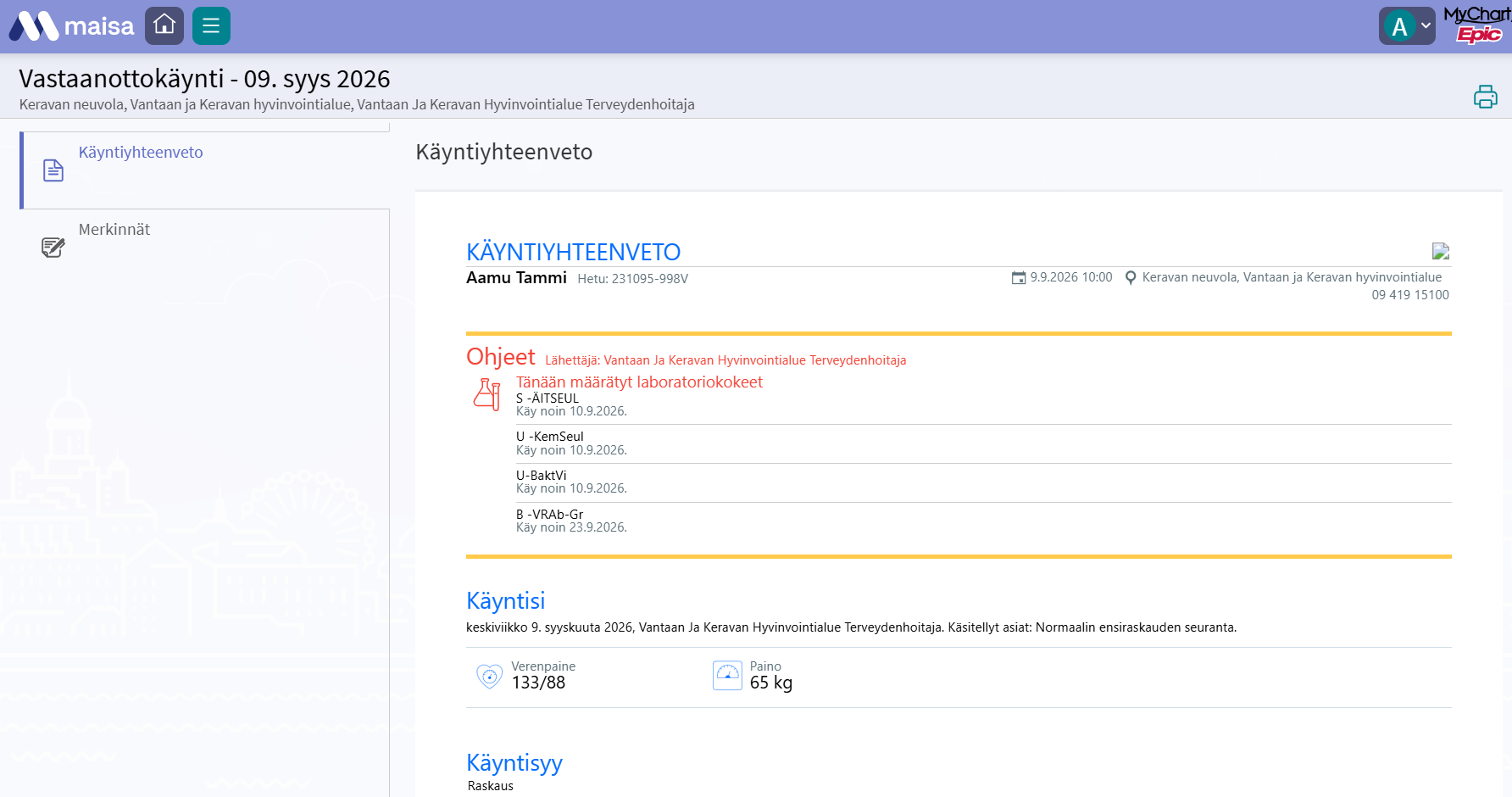The width and height of the screenshot is (1512, 797).
Task: Select the Käyntiyhteenveto tab in sidebar
Action: (x=205, y=170)
